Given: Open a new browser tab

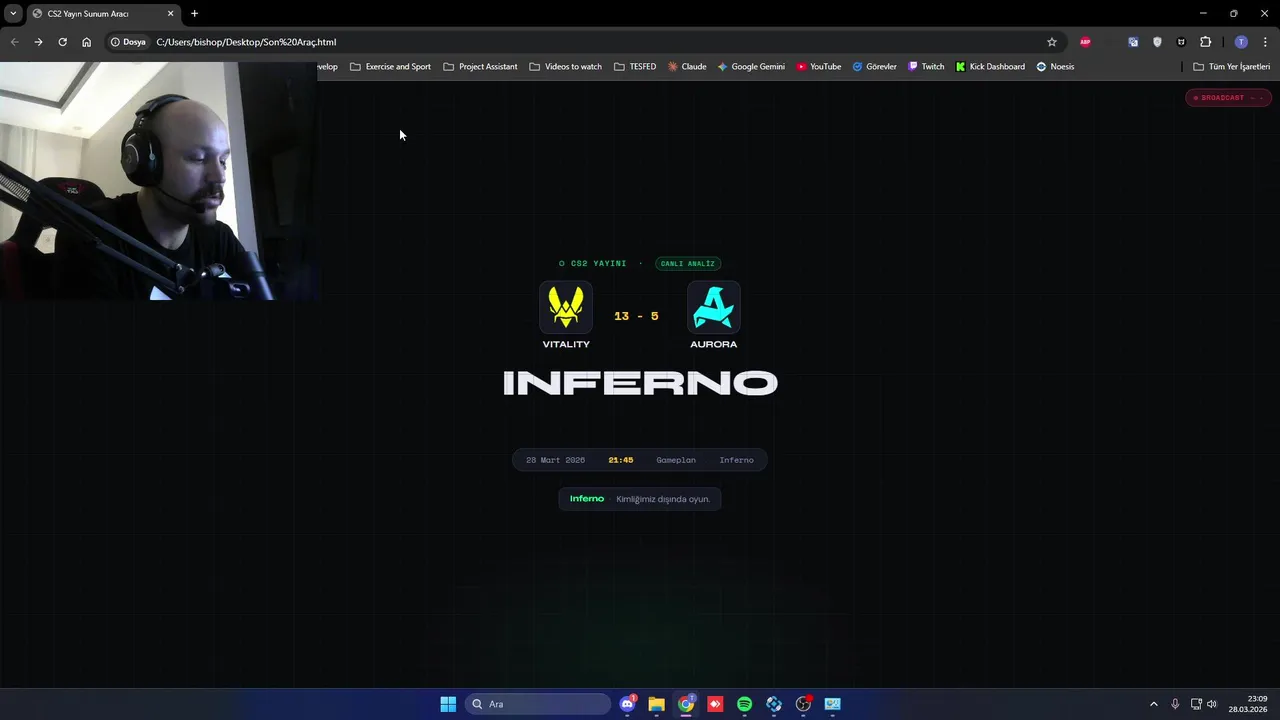Looking at the screenshot, I should click(194, 14).
